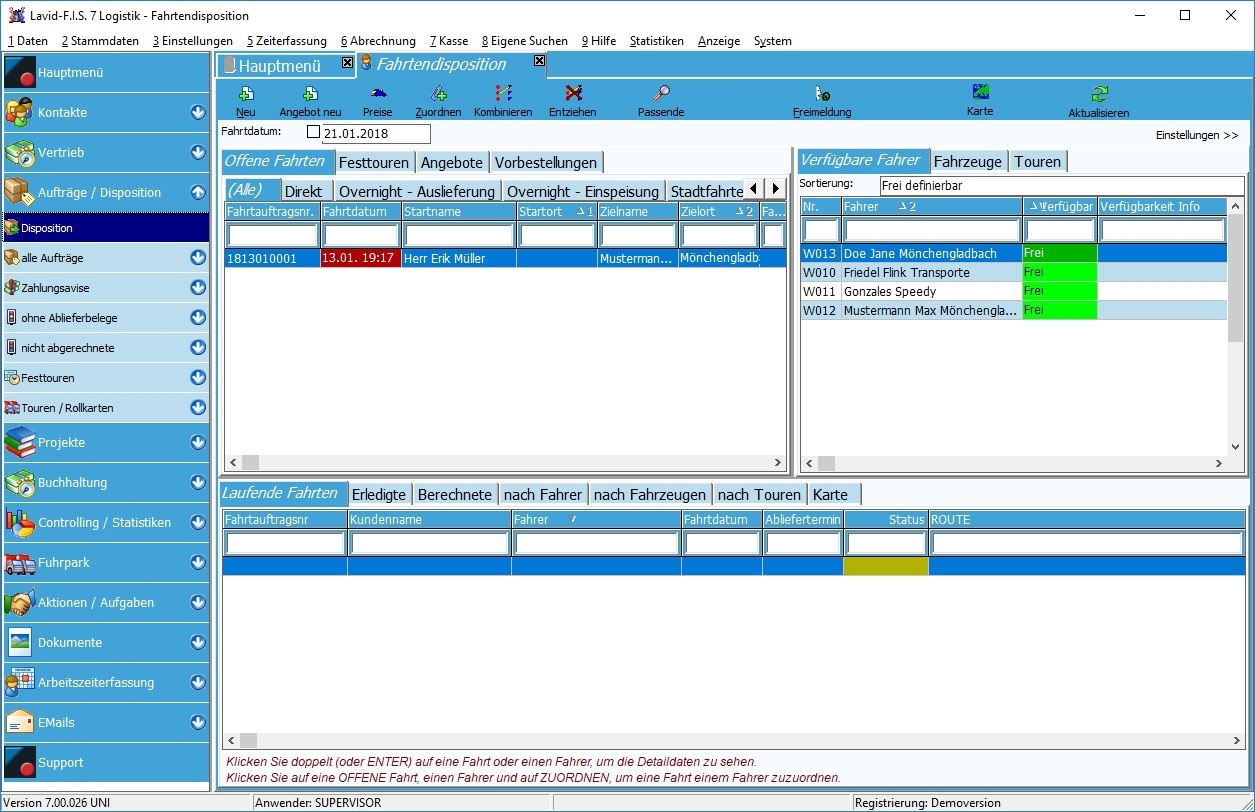Image resolution: width=1255 pixels, height=812 pixels.
Task: Close the Hauptmenü tab with its X
Action: [x=347, y=62]
